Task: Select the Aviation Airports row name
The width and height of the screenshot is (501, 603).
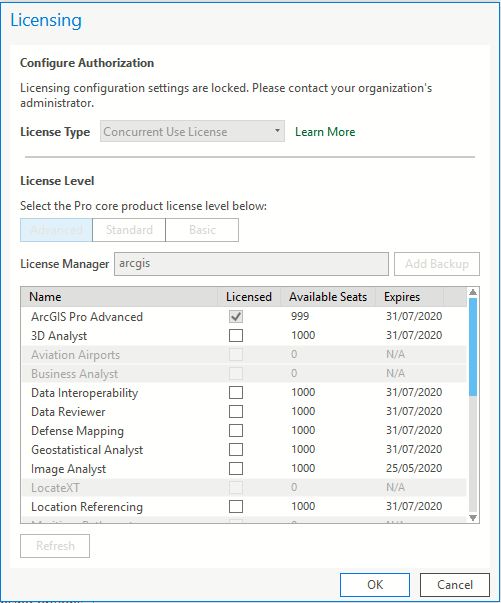Action: tap(75, 355)
